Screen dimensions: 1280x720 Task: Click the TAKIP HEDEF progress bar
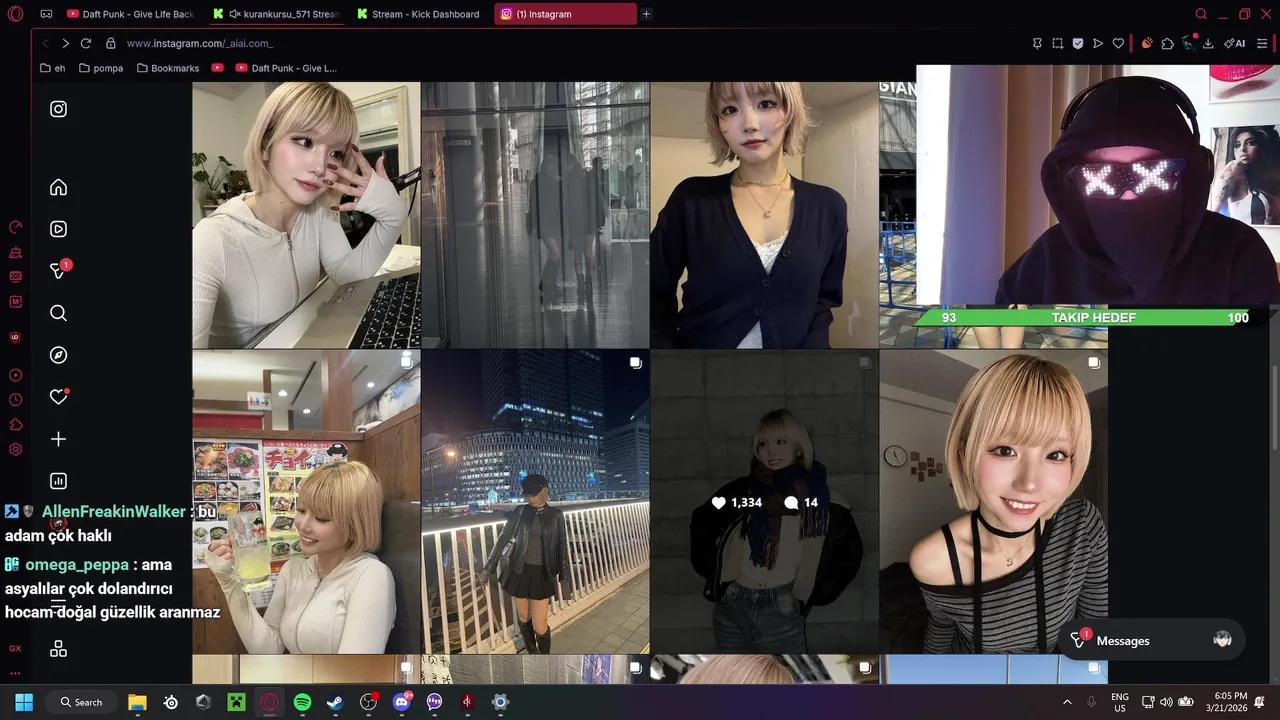[x=1093, y=317]
